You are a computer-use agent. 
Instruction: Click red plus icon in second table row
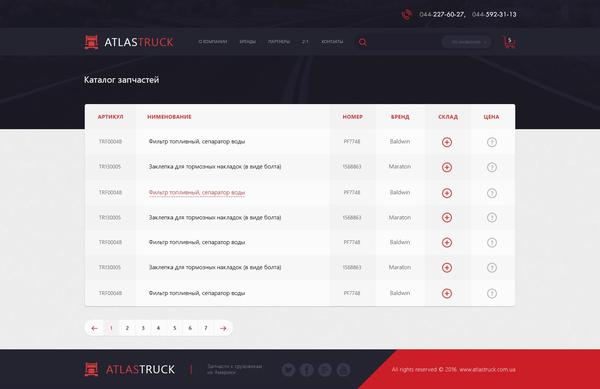[x=447, y=167]
